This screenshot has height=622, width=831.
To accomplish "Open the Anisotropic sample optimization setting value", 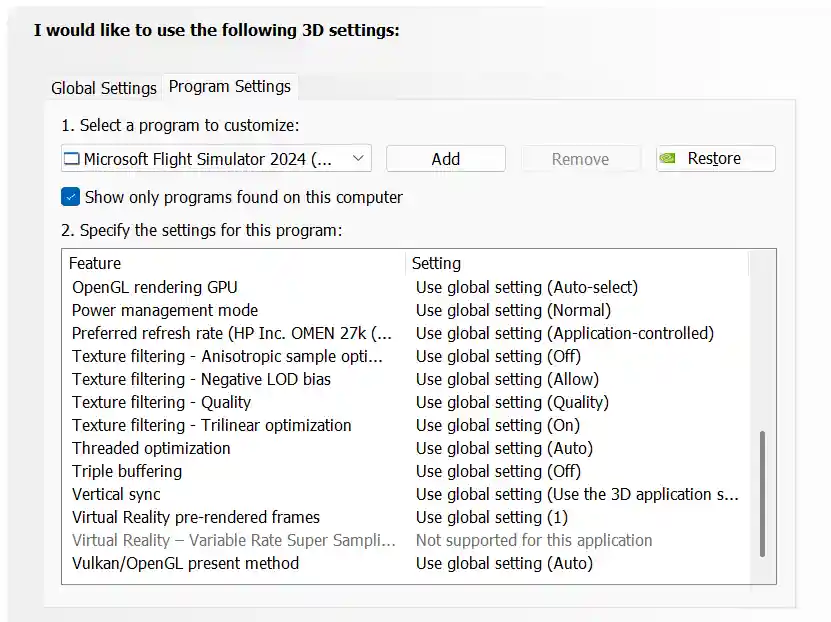I will (498, 356).
